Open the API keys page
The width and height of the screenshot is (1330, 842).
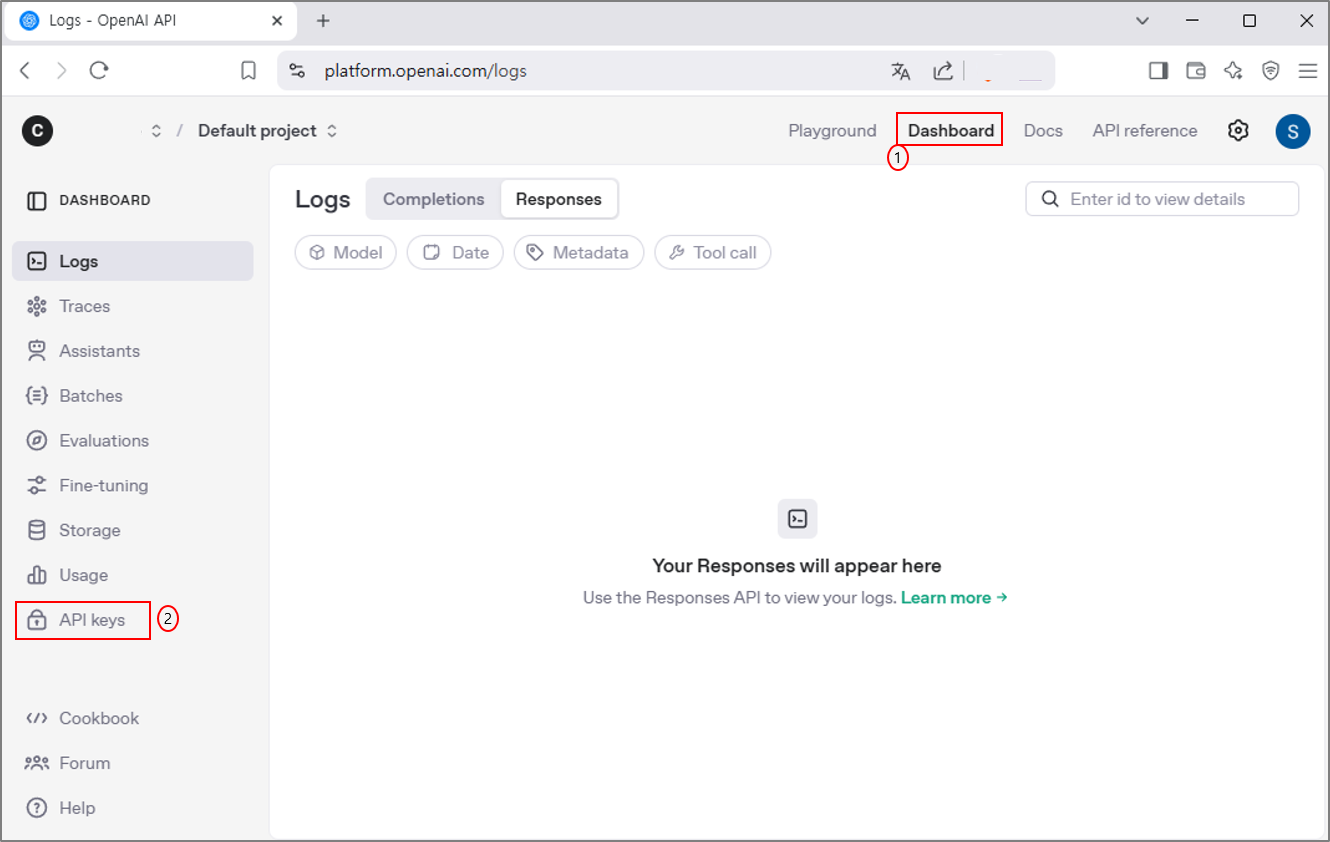pyautogui.click(x=82, y=620)
